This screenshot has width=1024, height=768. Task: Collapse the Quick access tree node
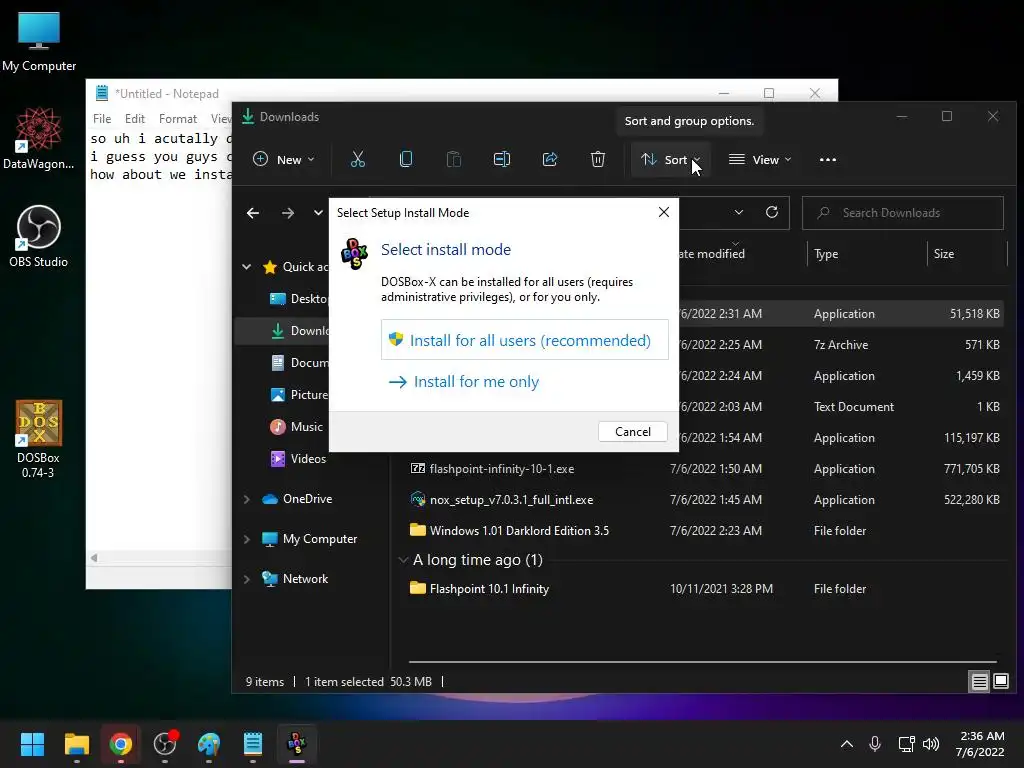click(247, 266)
